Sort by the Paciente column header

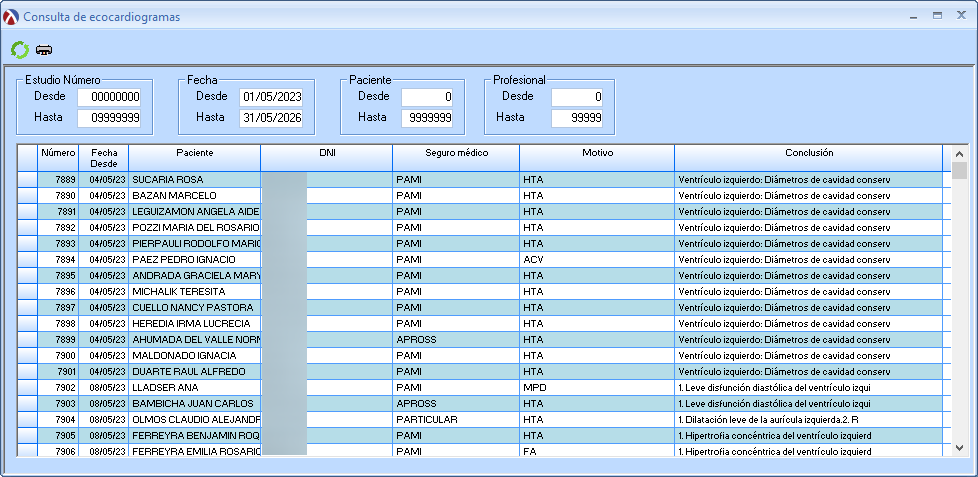[x=195, y=158]
